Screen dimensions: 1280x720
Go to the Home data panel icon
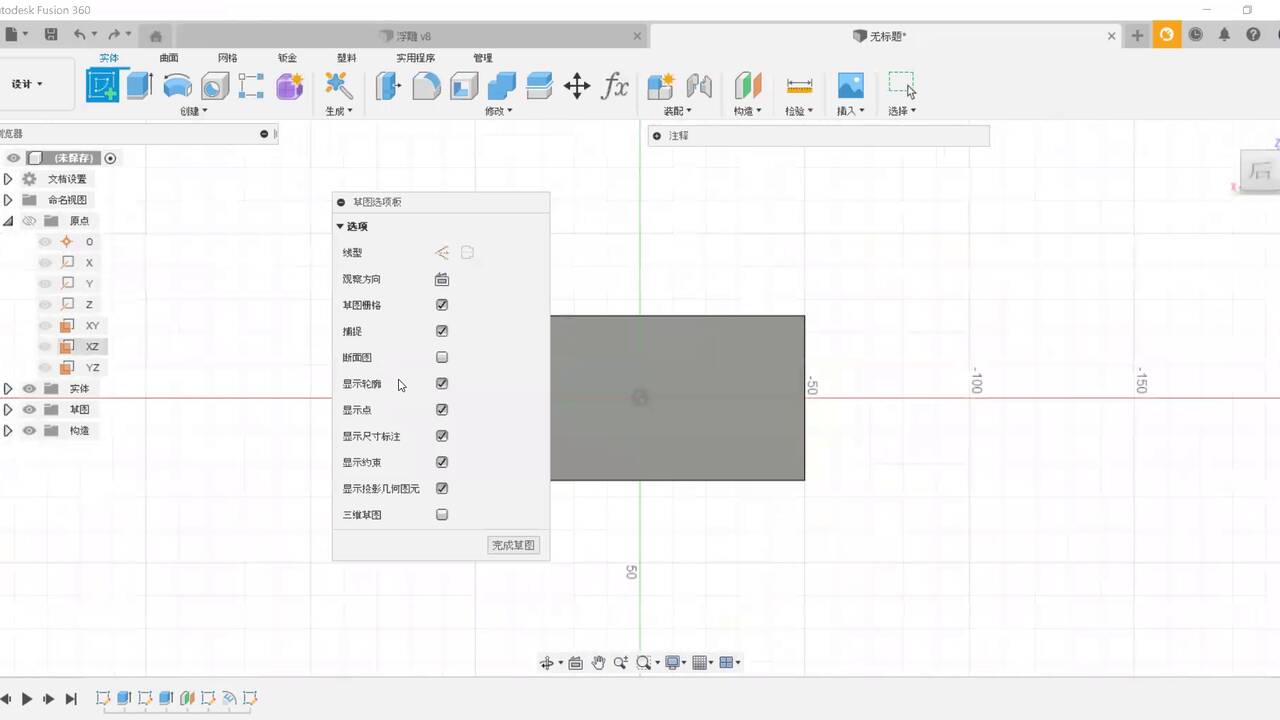tap(155, 36)
